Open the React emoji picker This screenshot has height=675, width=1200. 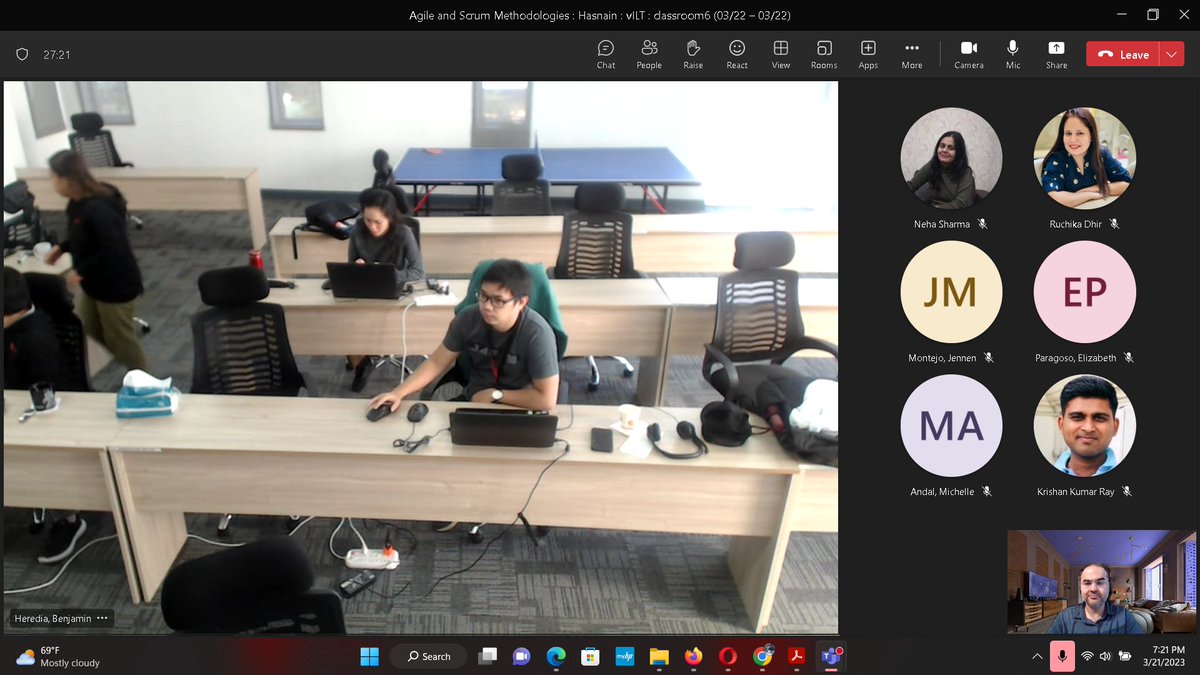tap(737, 54)
